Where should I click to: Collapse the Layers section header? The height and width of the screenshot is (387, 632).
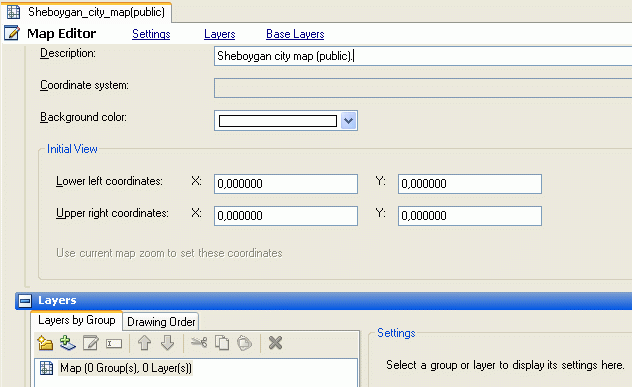click(25, 301)
